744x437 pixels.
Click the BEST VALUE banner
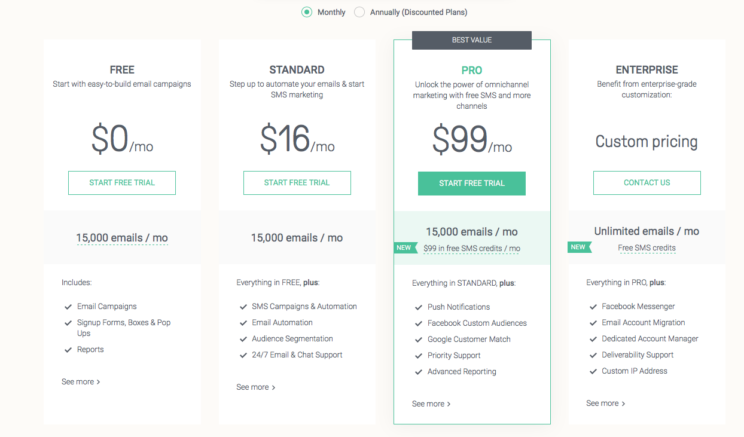click(x=472, y=40)
